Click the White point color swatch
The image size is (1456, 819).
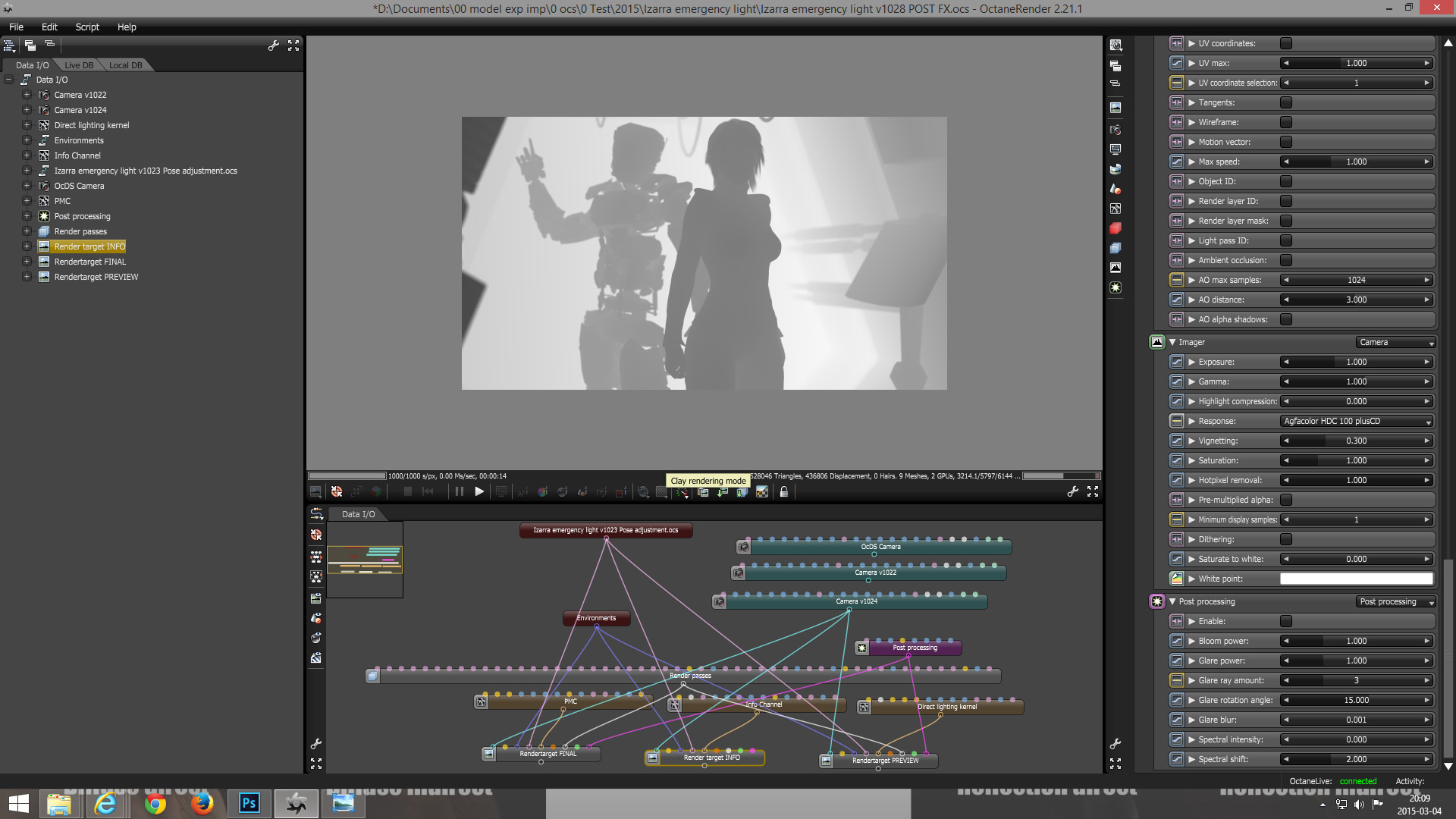(1356, 579)
